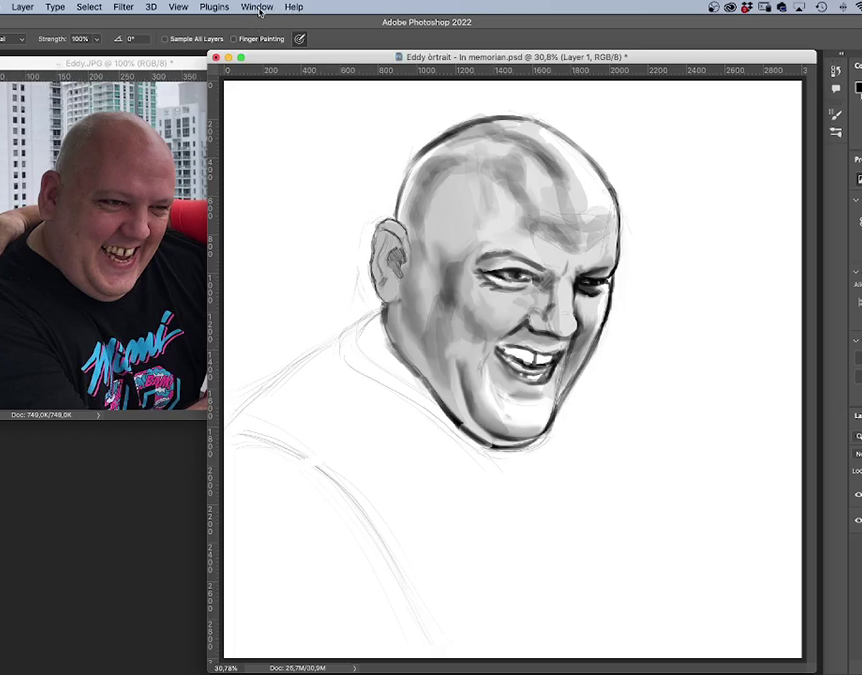Open the Plugins menu
This screenshot has height=675, width=862.
tap(214, 7)
